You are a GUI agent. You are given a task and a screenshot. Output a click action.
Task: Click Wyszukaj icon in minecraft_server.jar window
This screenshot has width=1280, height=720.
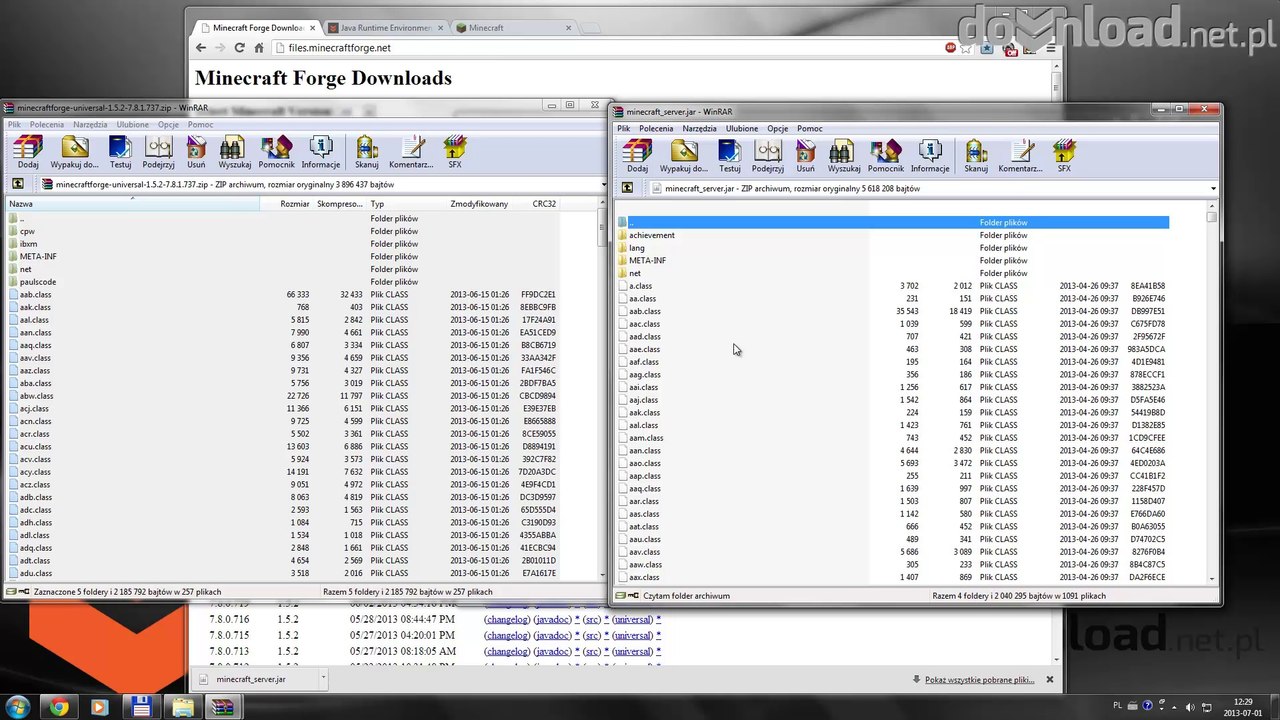coord(843,156)
